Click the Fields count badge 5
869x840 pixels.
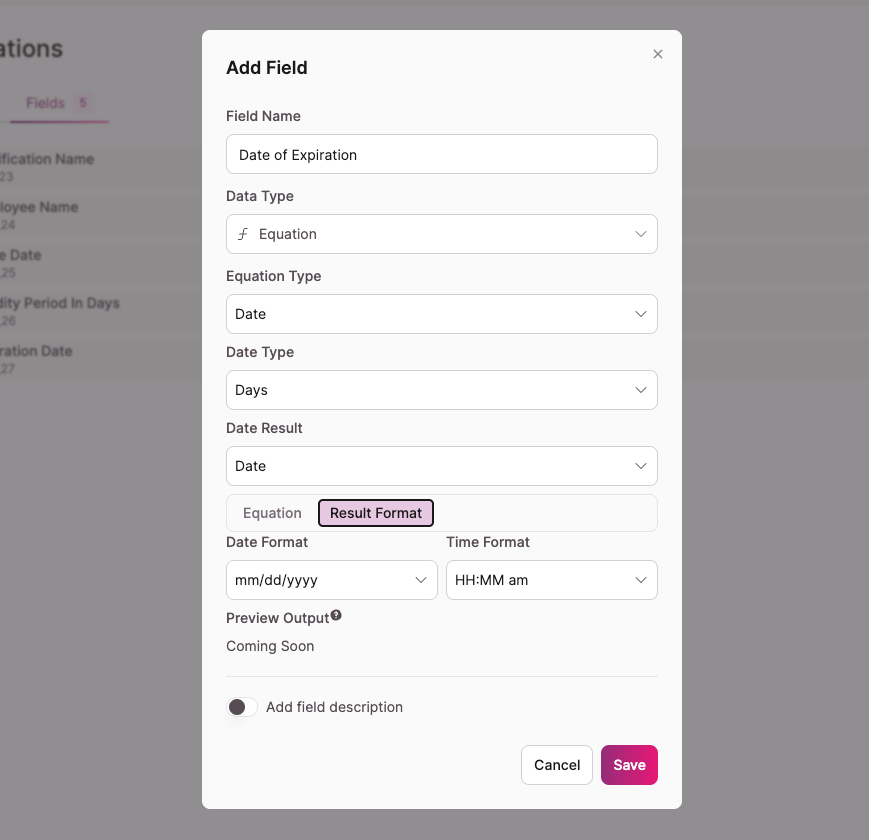click(83, 103)
